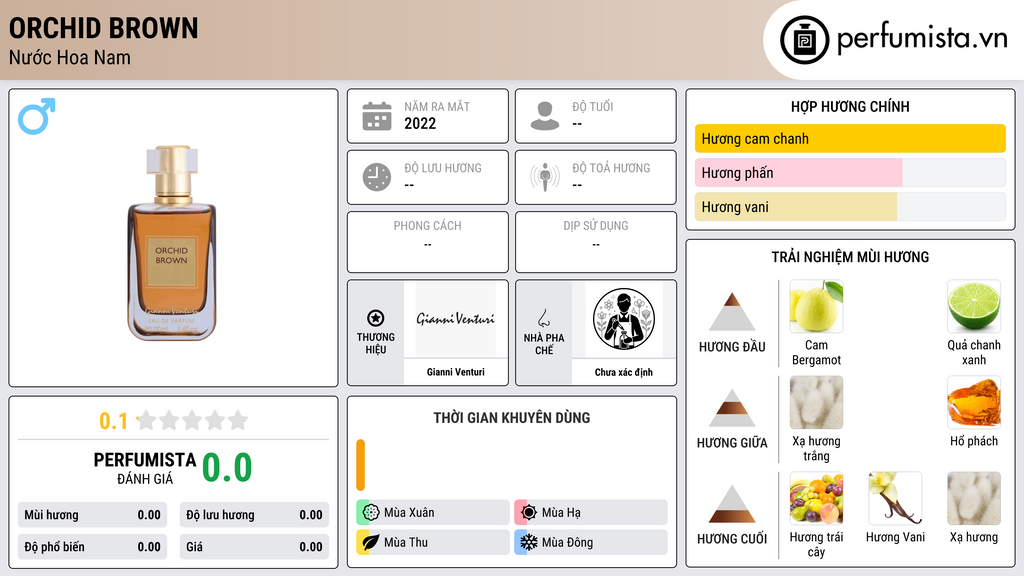This screenshot has height=576, width=1024.
Task: Click the Gianni Venturi brand name label
Action: pyautogui.click(x=455, y=372)
